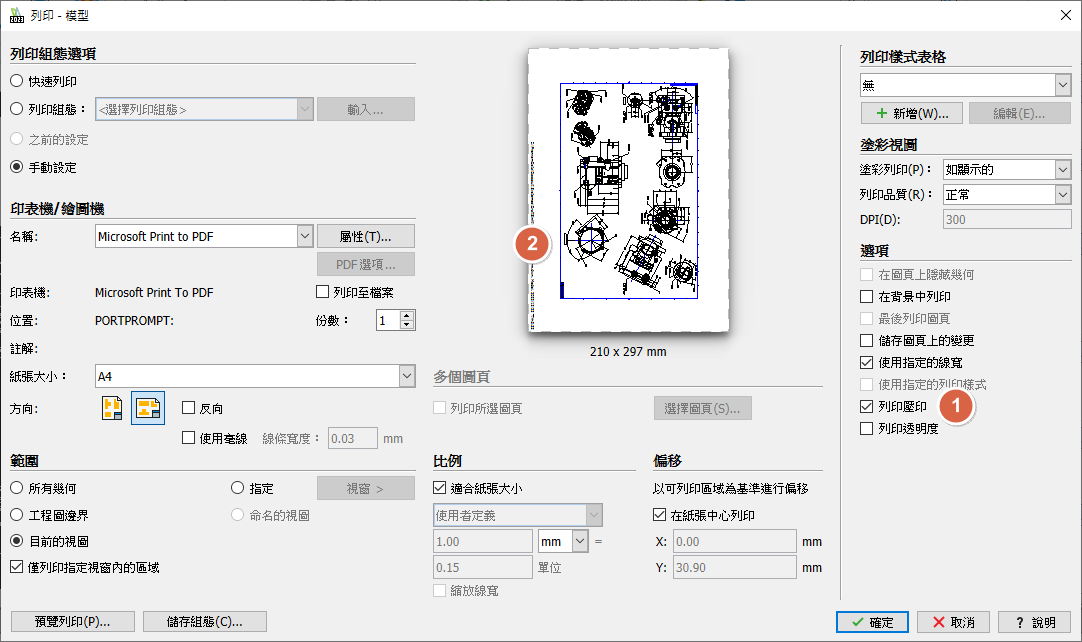The height and width of the screenshot is (642, 1082).
Task: Enable 使用毫線 checkbox
Action: [x=188, y=438]
